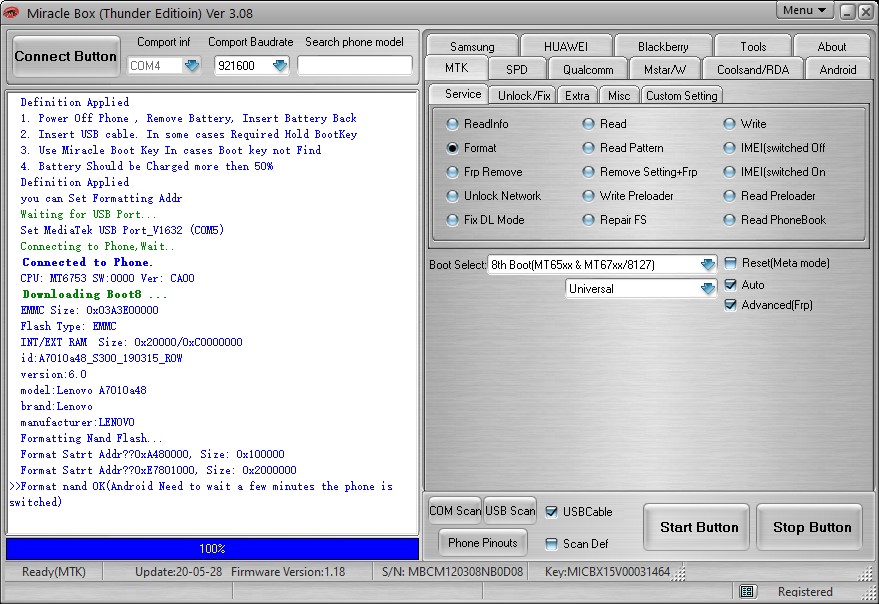Switch to the Samsung tab
The image size is (879, 604).
point(472,47)
